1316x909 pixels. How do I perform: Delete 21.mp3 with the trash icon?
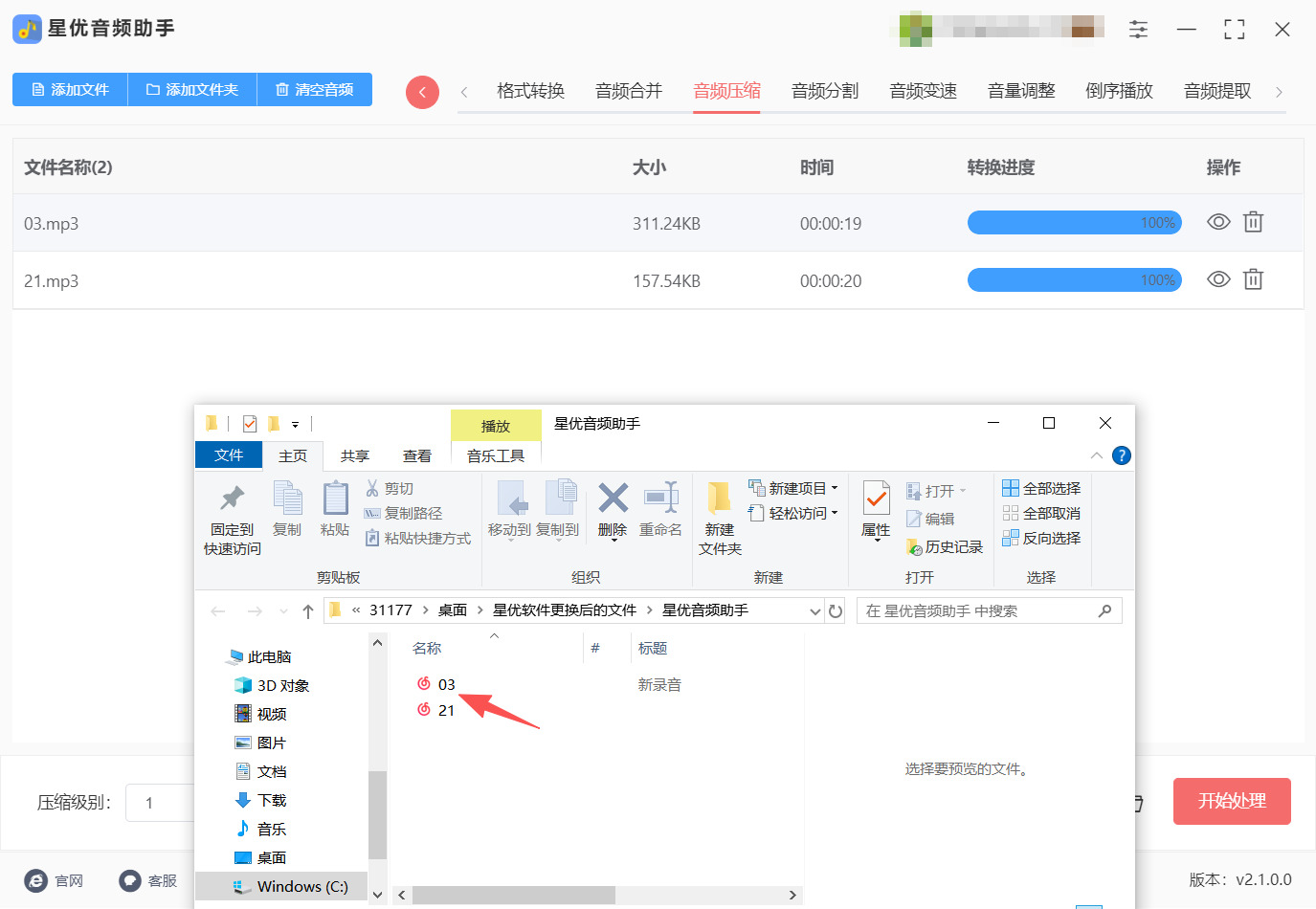1253,279
